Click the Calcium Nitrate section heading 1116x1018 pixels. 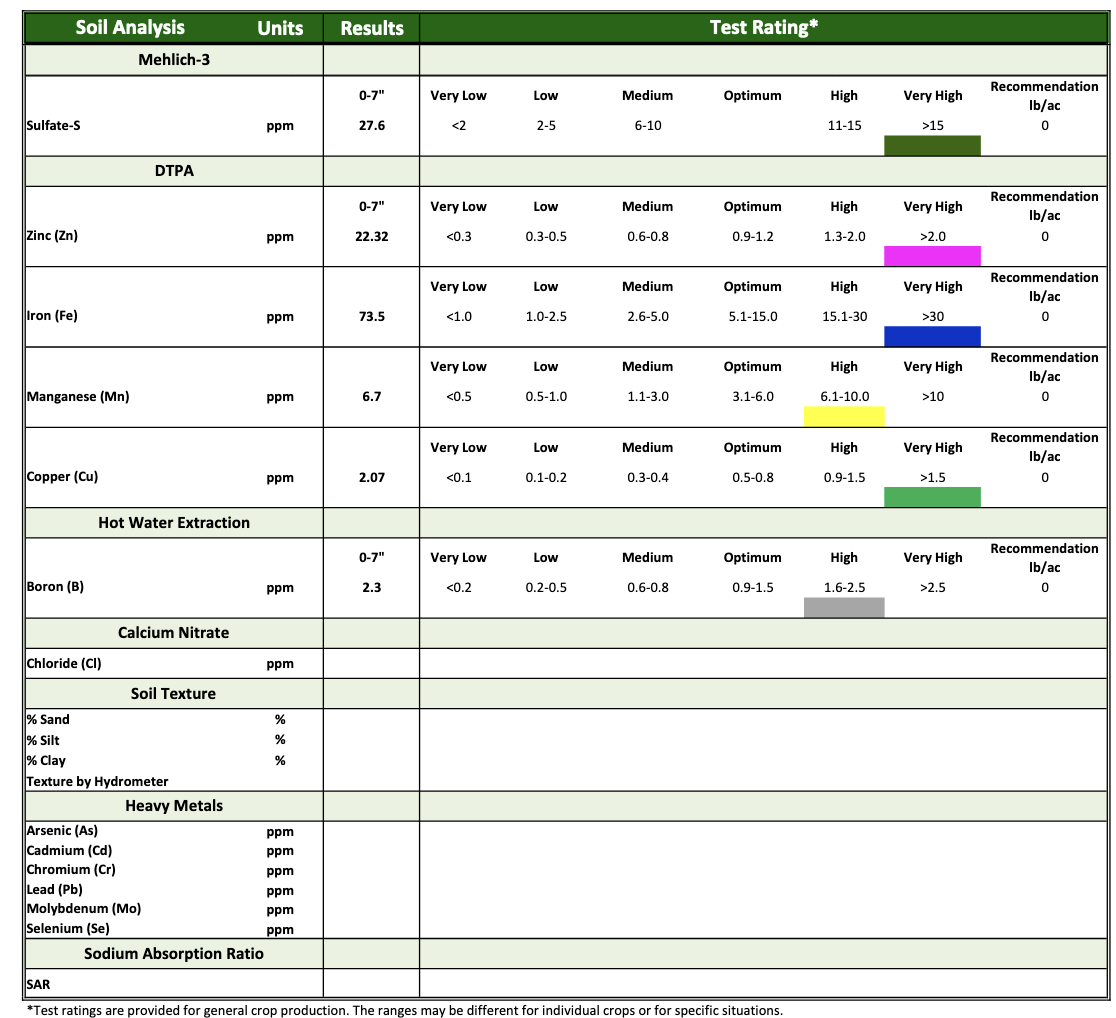[174, 633]
